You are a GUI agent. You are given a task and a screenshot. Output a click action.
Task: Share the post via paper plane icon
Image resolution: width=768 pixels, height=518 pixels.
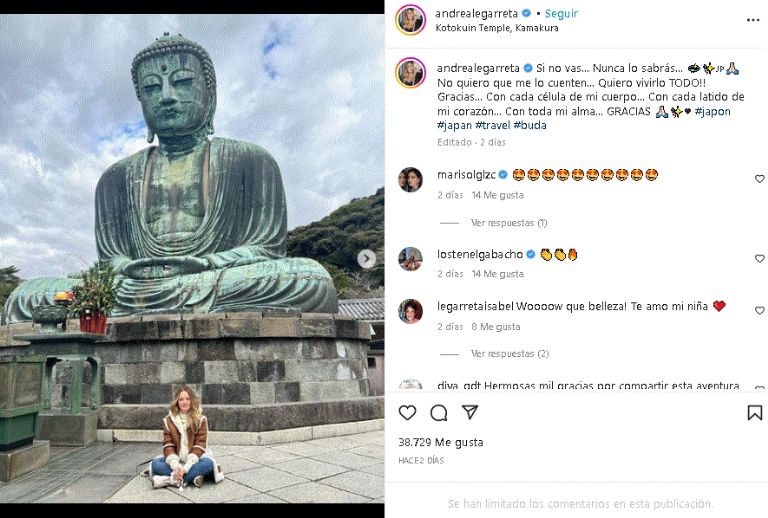(469, 413)
